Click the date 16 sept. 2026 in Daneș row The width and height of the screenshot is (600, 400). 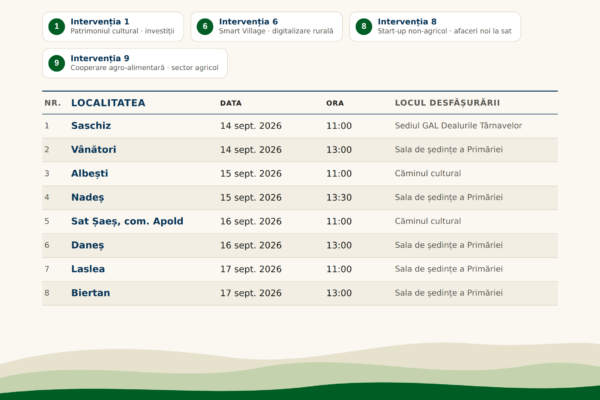tap(251, 245)
